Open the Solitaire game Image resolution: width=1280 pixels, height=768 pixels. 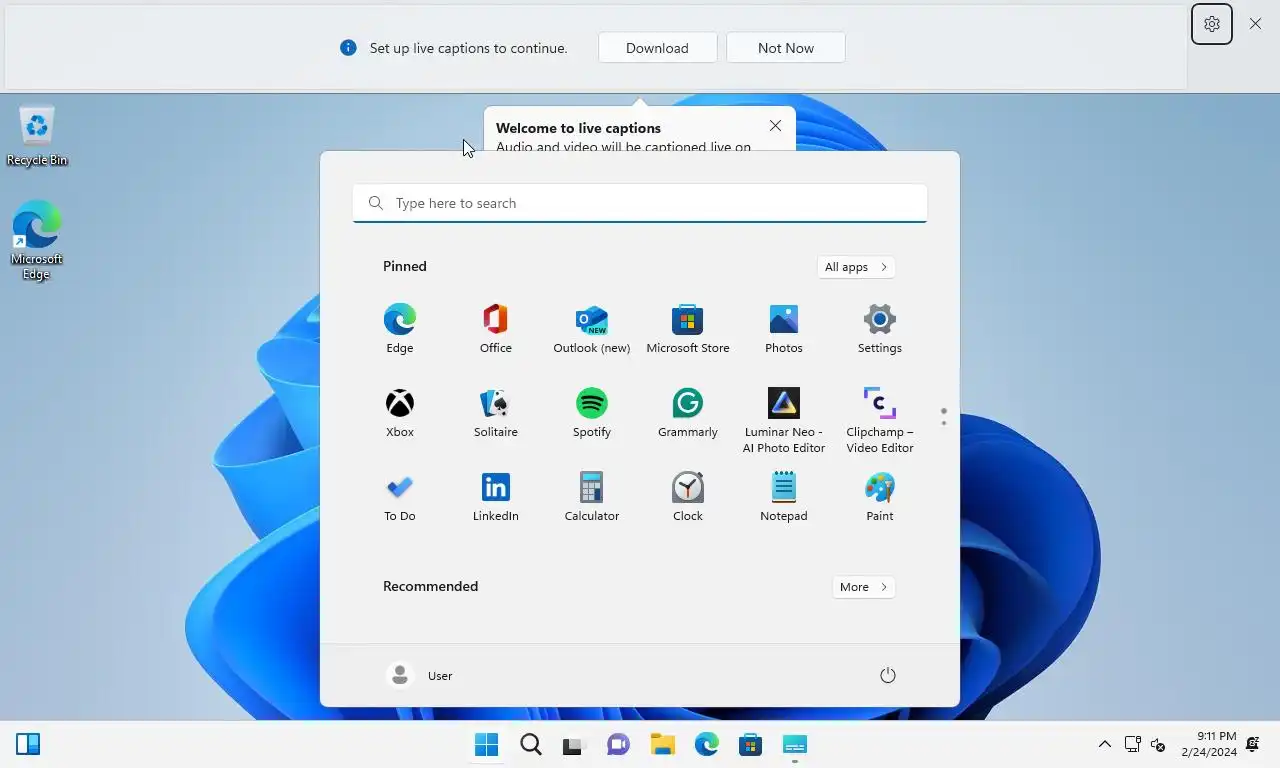pos(495,413)
